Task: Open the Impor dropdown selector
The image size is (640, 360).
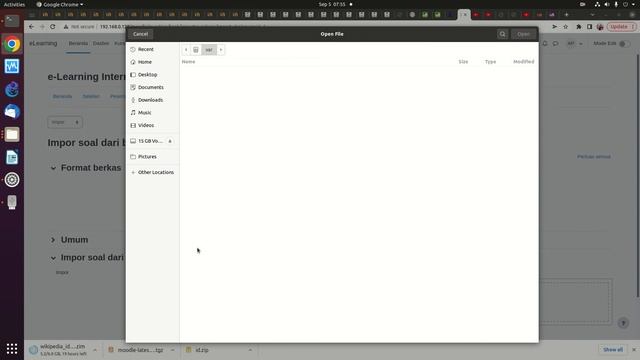Action: click(x=65, y=122)
